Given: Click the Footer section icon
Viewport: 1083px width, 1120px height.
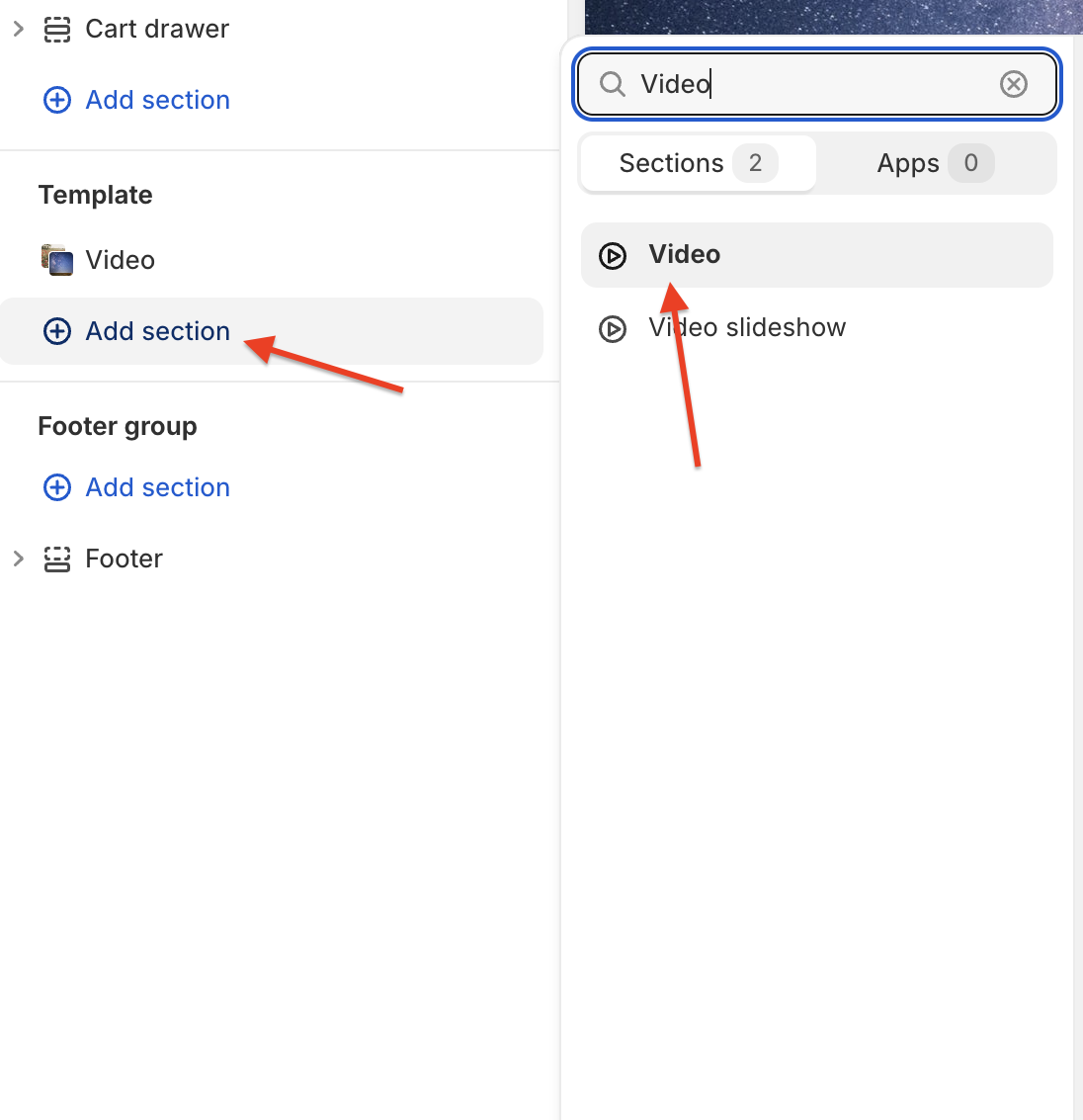Looking at the screenshot, I should (57, 560).
